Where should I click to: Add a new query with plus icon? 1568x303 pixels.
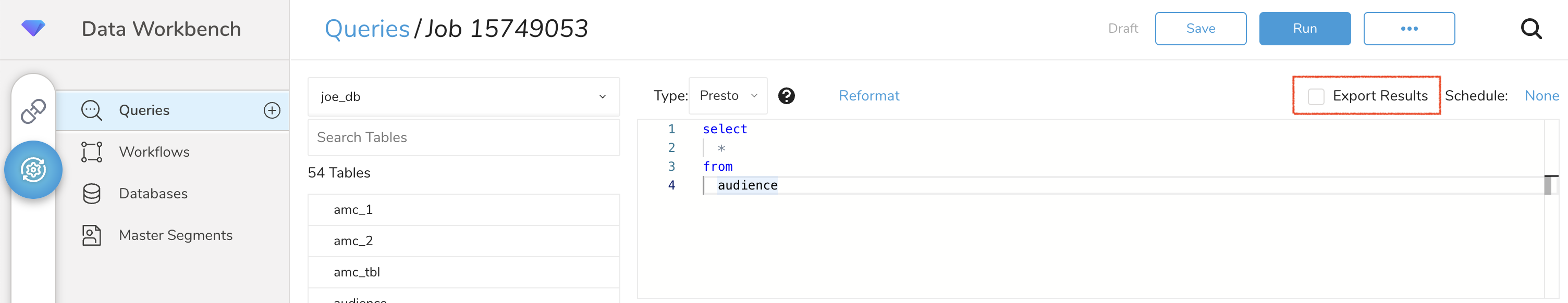(272, 110)
